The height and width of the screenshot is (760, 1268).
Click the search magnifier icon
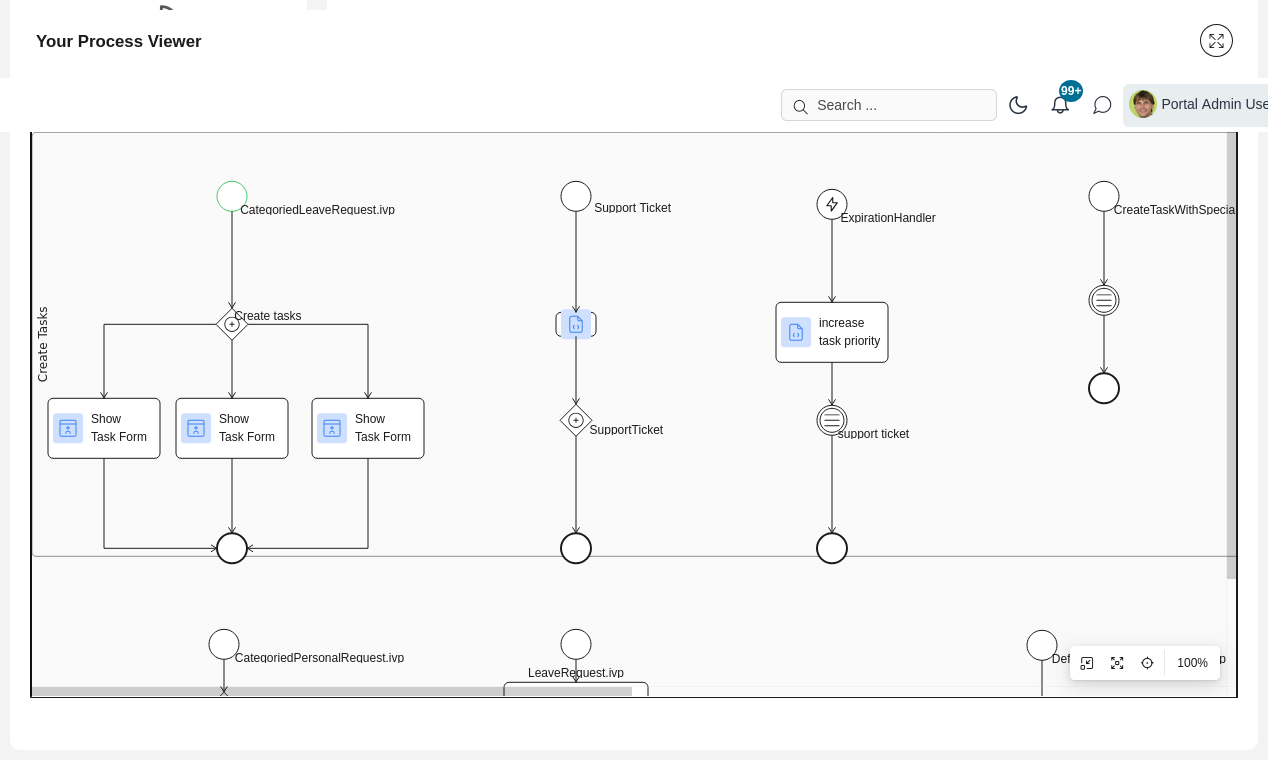click(x=800, y=106)
